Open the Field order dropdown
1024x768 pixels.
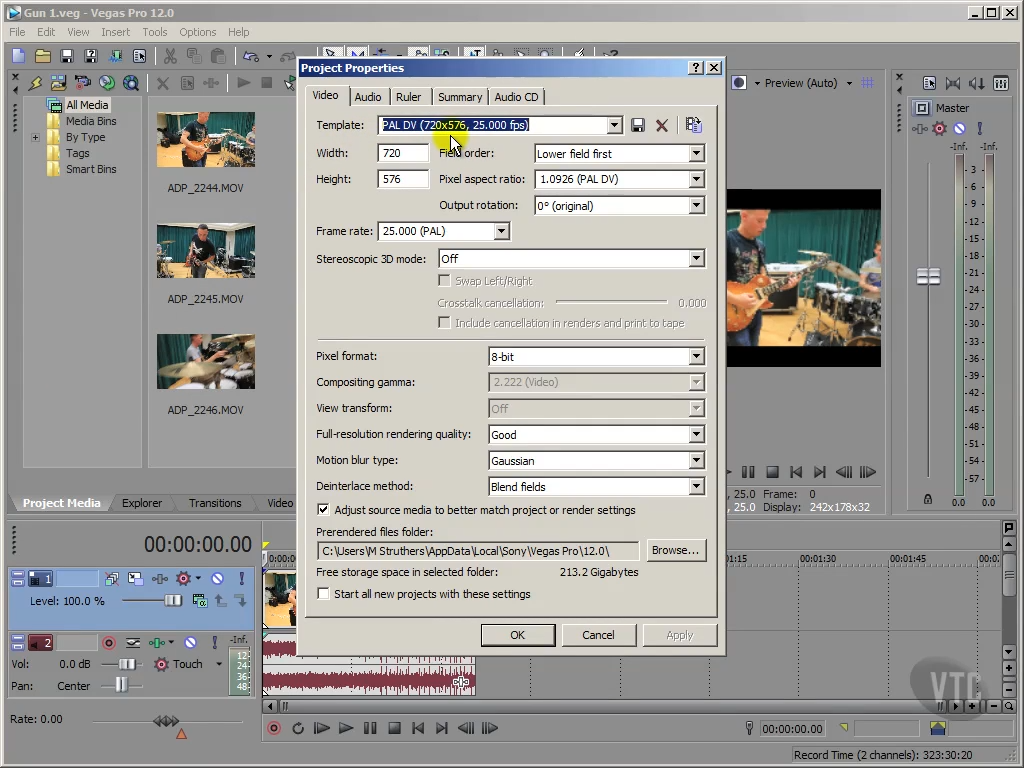coord(697,153)
